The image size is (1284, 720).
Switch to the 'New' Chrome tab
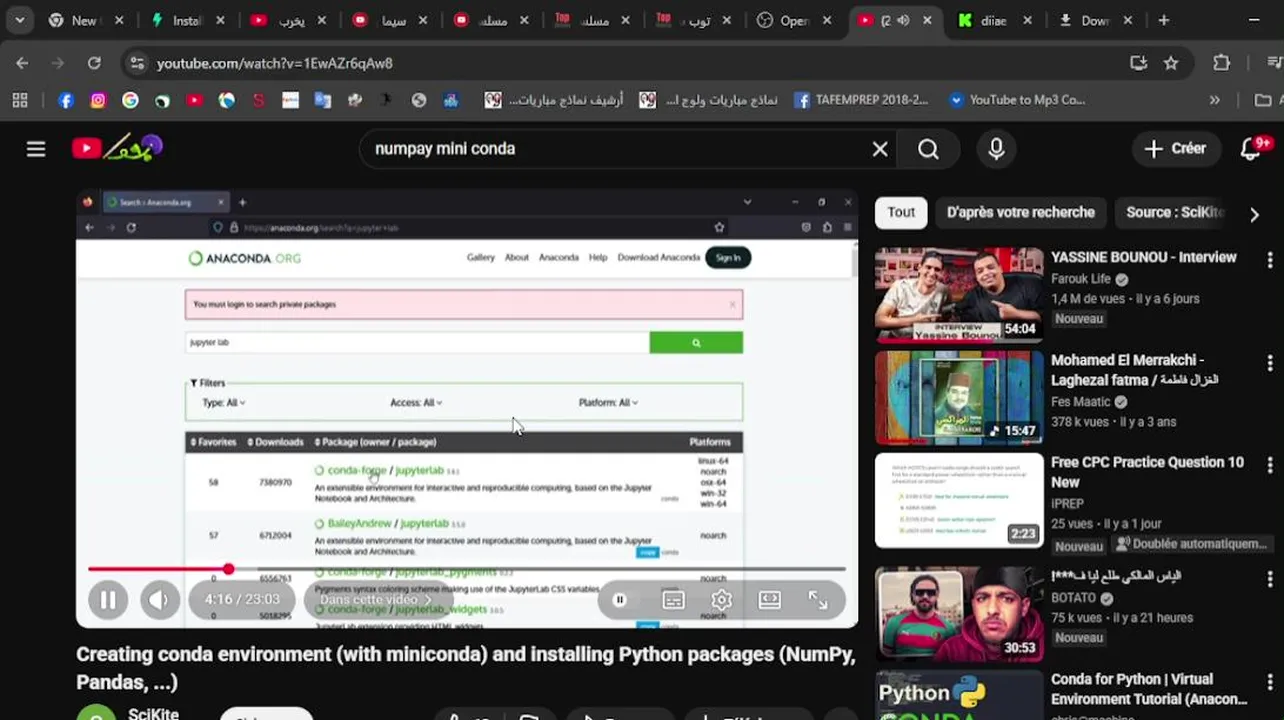tap(85, 20)
